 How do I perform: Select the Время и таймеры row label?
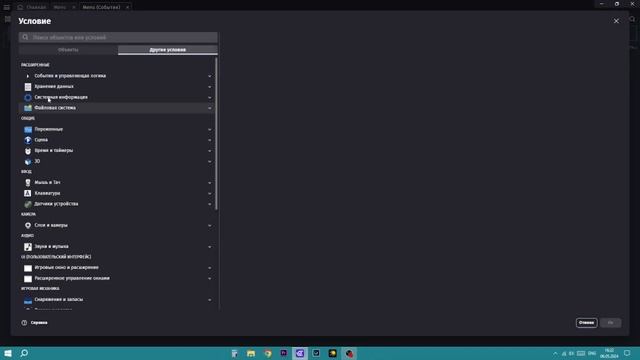click(53, 151)
